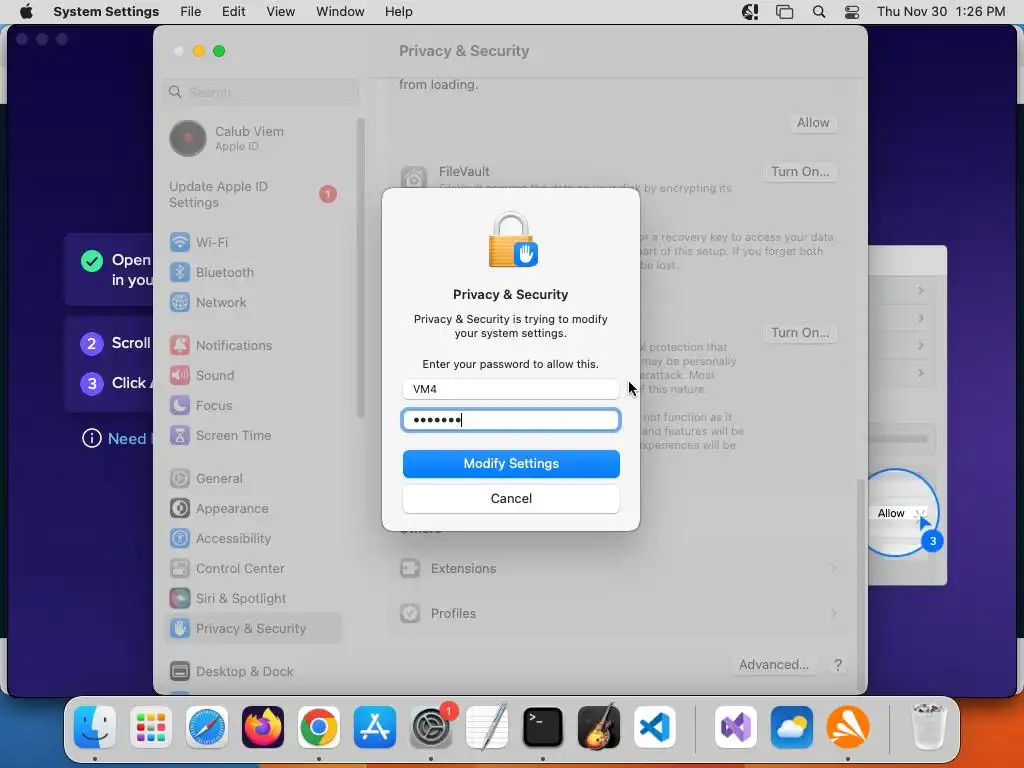This screenshot has height=768, width=1024.
Task: Open the Trash in the Dock
Action: 928,727
